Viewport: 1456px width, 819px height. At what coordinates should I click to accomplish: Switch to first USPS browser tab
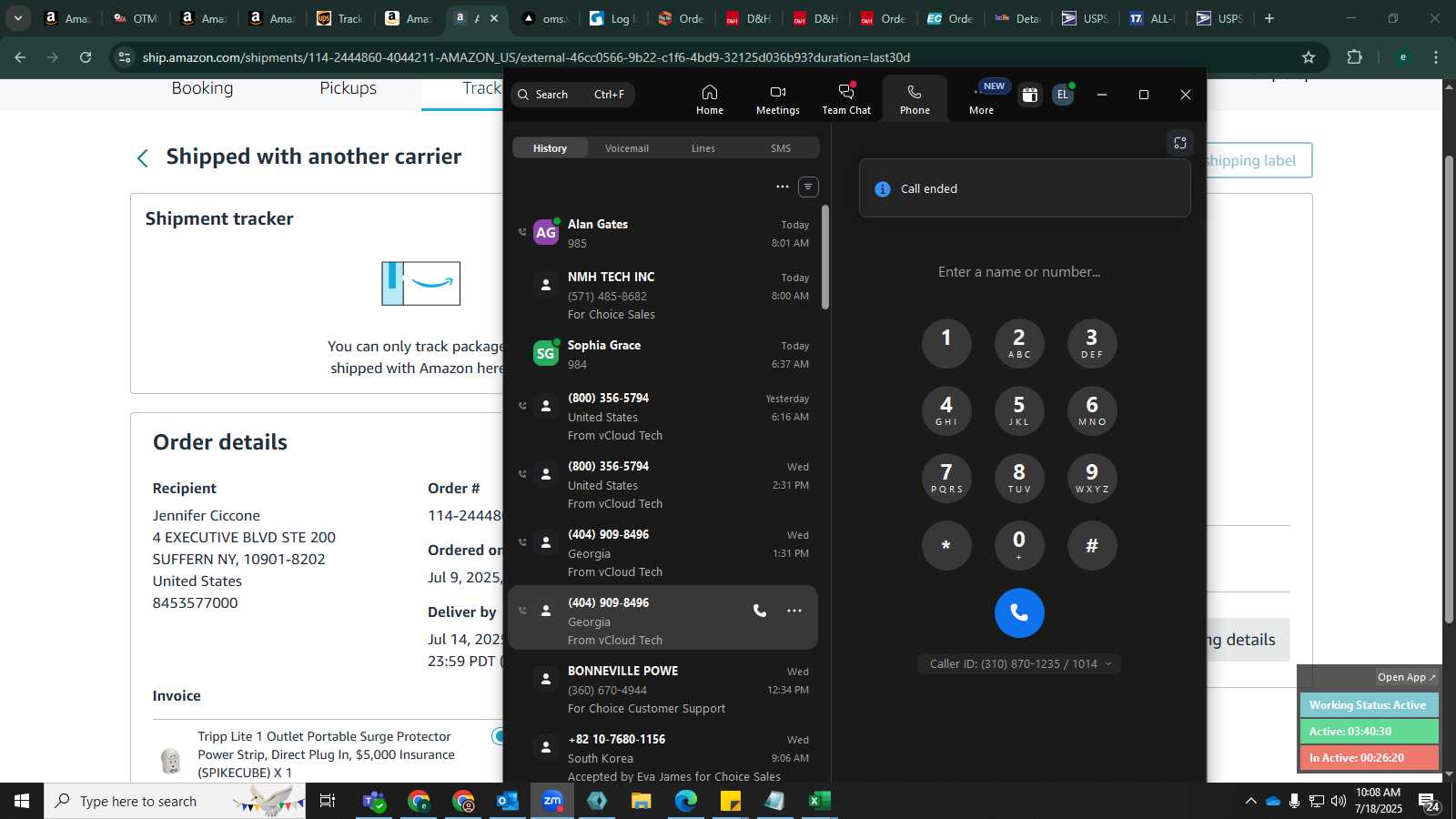[1085, 18]
